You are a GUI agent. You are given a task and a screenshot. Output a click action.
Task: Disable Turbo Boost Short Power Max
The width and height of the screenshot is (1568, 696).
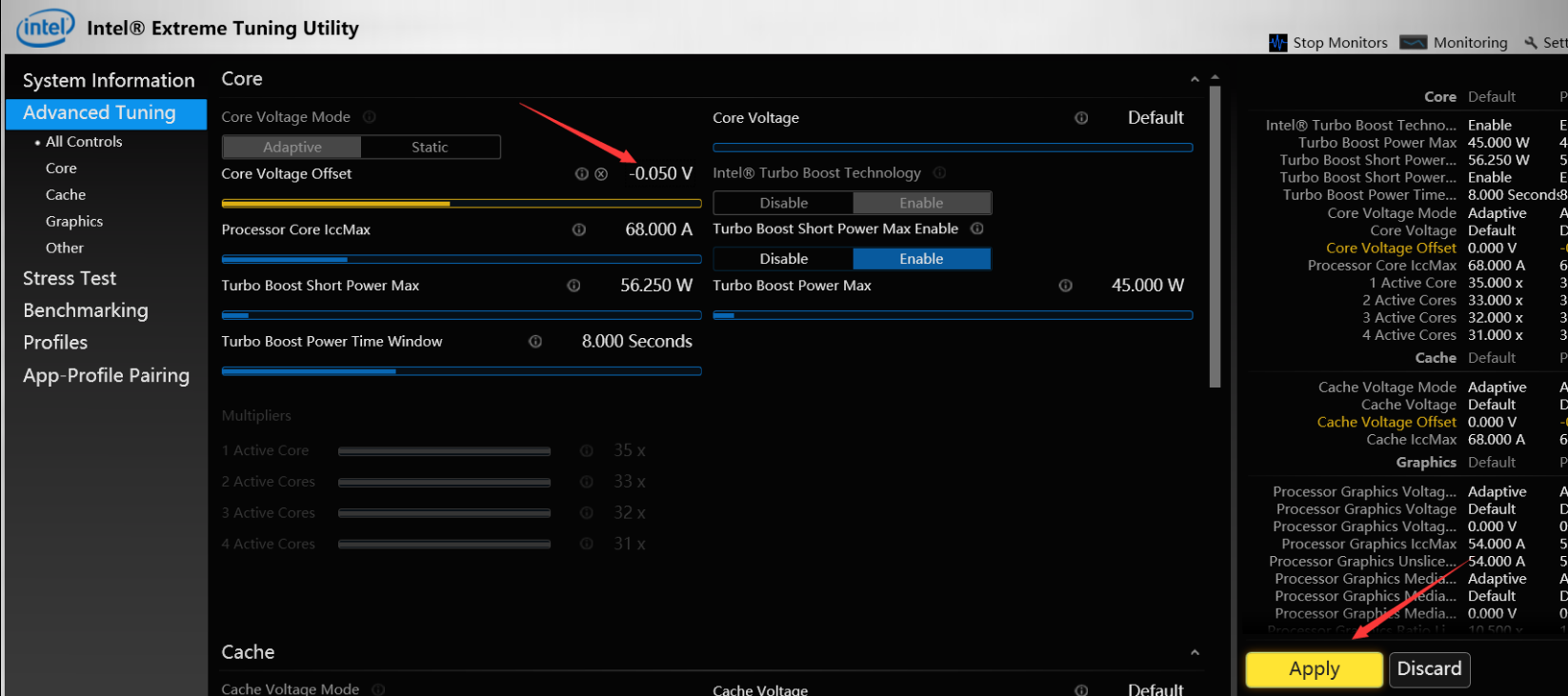click(x=783, y=259)
